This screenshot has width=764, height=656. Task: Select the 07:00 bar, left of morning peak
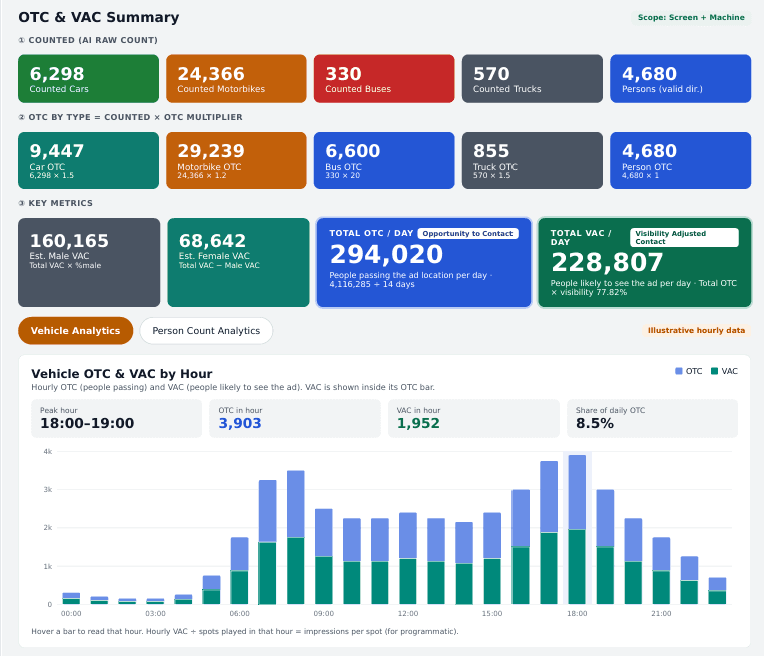coord(267,542)
